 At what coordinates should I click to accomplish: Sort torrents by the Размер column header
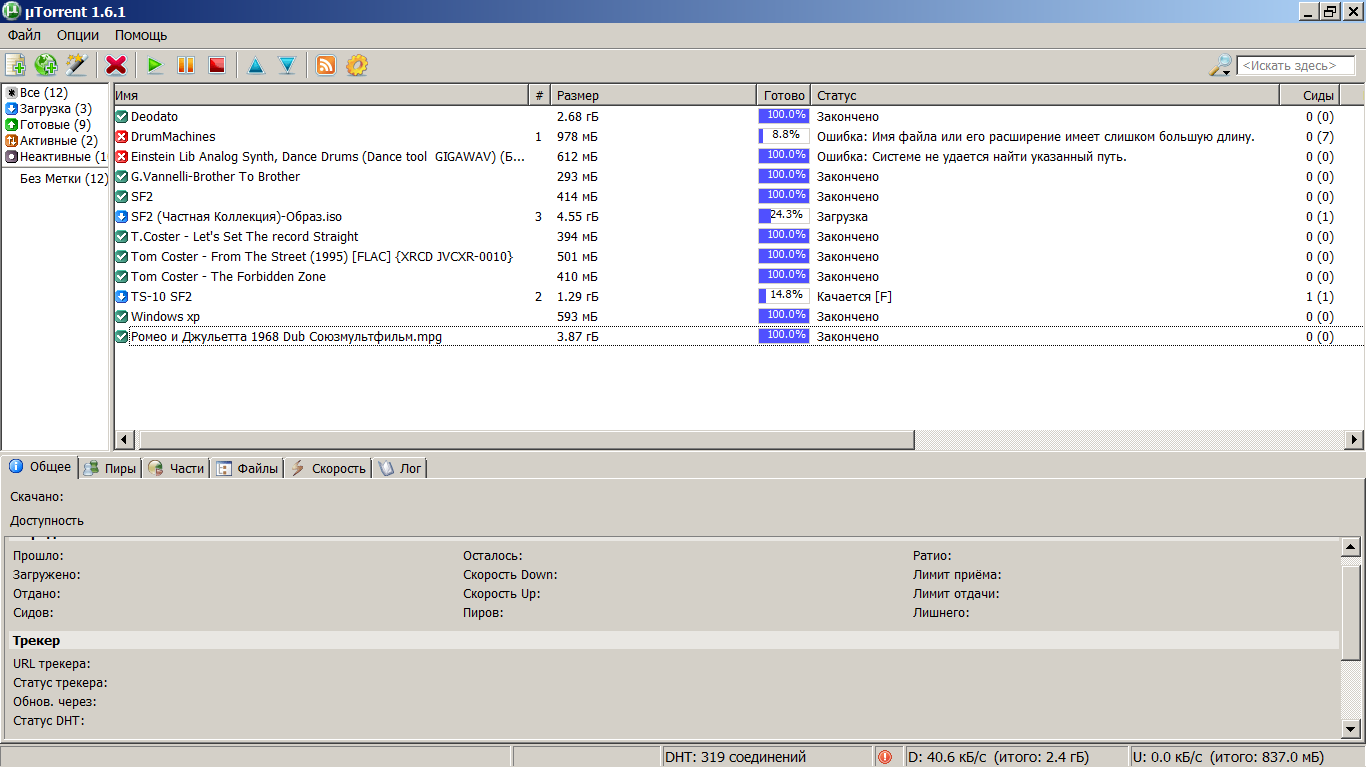click(x=654, y=95)
